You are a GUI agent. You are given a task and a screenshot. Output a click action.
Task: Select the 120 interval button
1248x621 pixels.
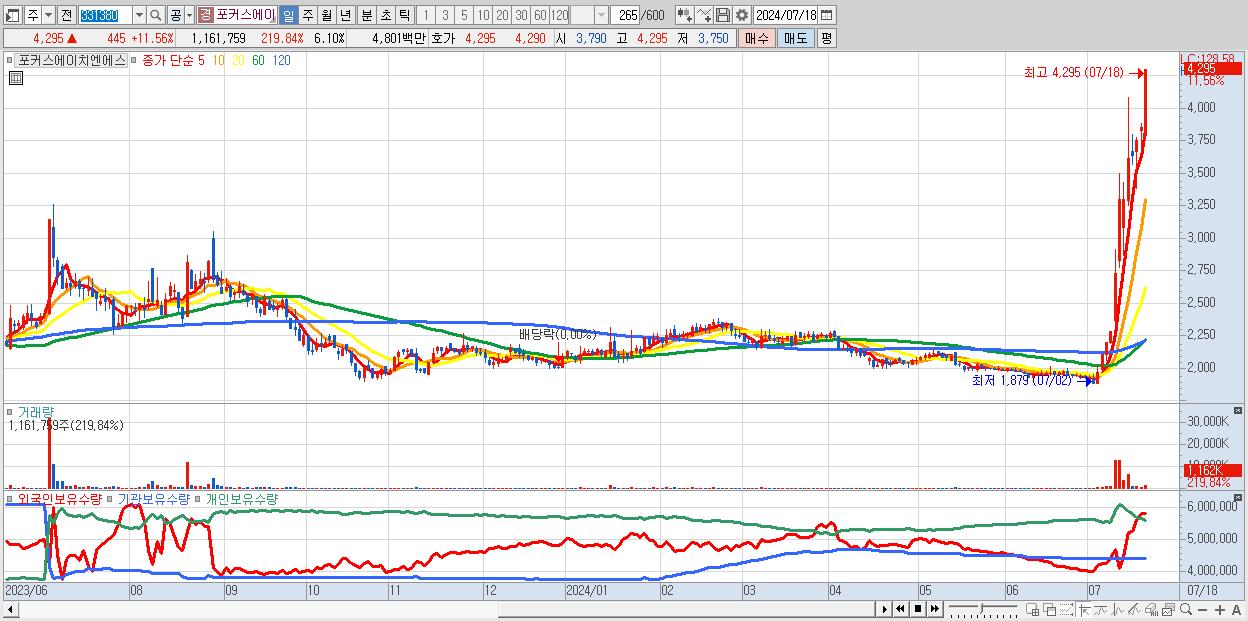pyautogui.click(x=559, y=15)
